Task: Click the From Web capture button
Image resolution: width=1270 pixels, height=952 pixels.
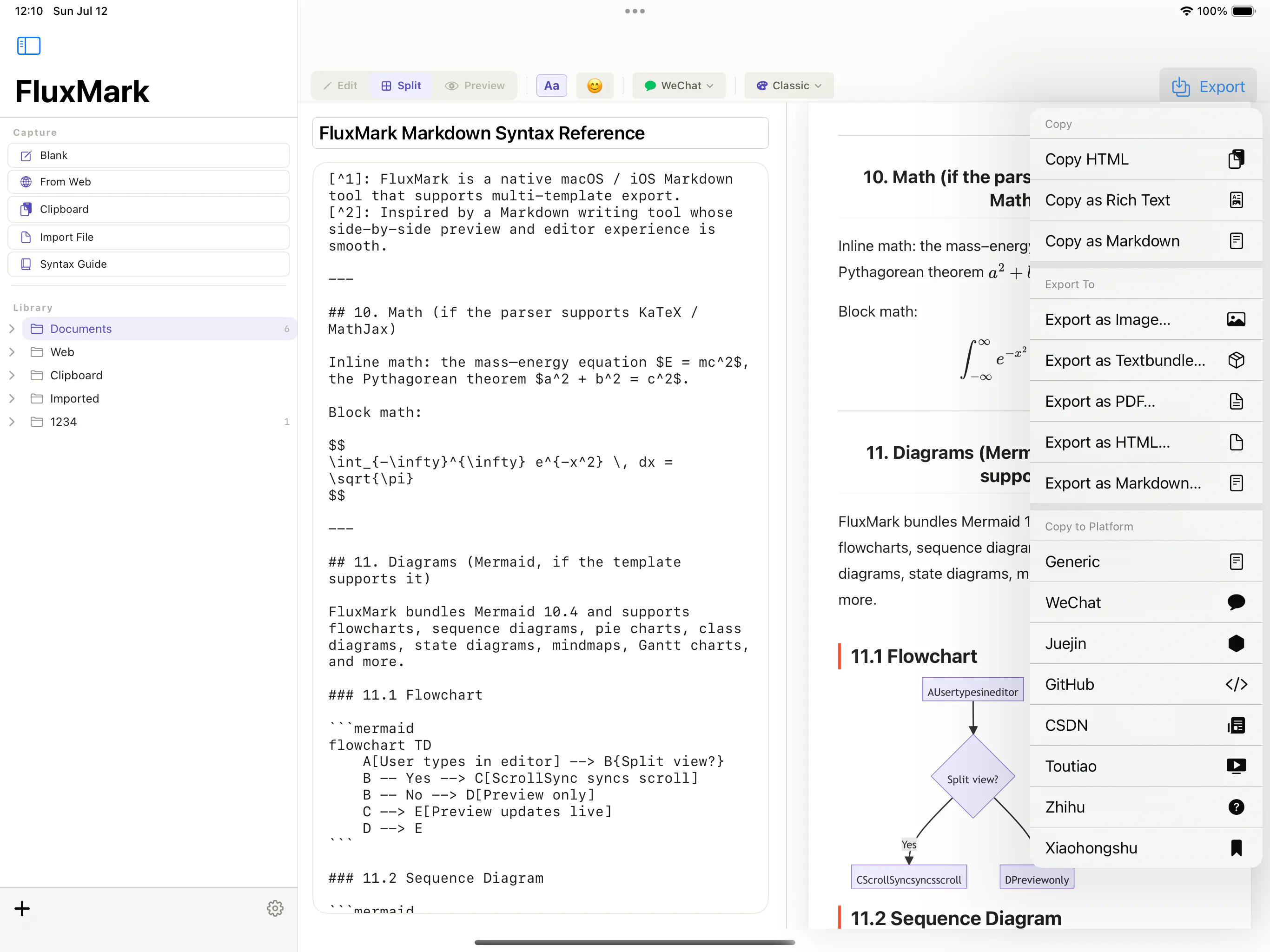Action: click(x=148, y=182)
